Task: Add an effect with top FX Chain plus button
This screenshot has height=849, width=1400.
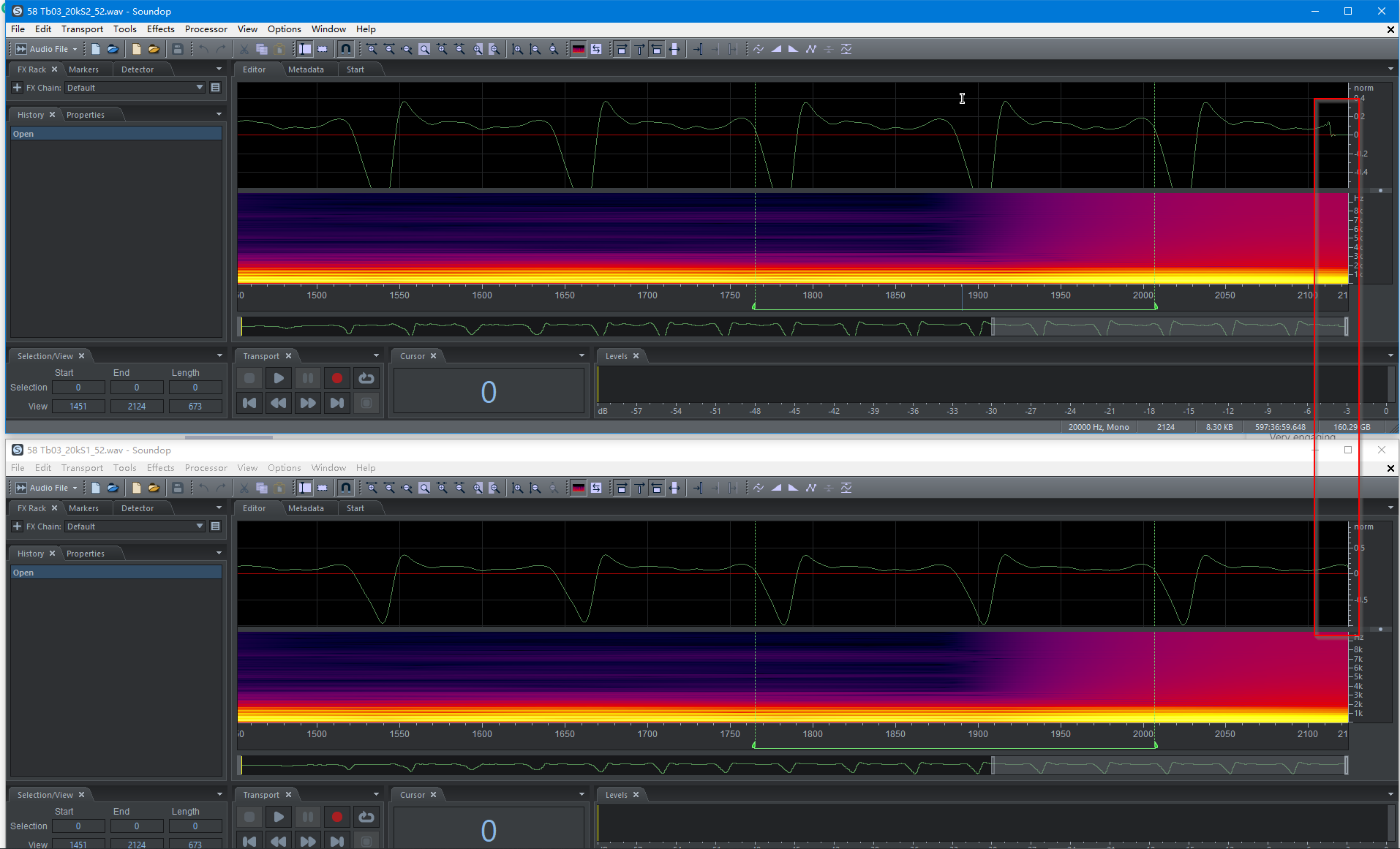Action: tap(18, 88)
